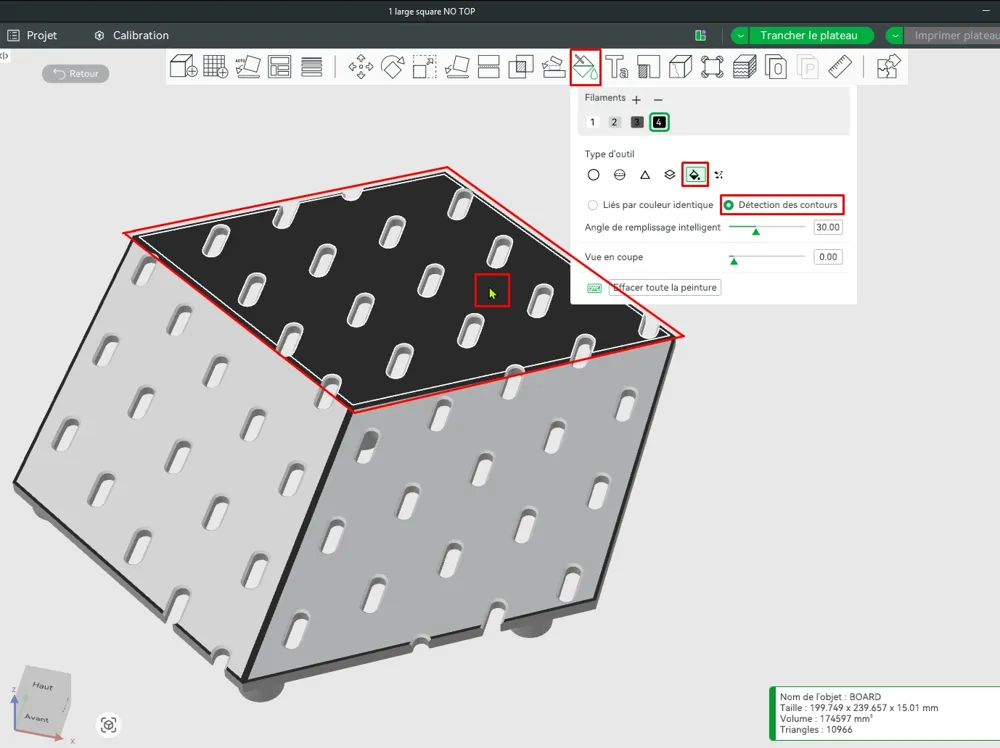
Task: Click 'Effacer toute la peinture' button
Action: (665, 288)
